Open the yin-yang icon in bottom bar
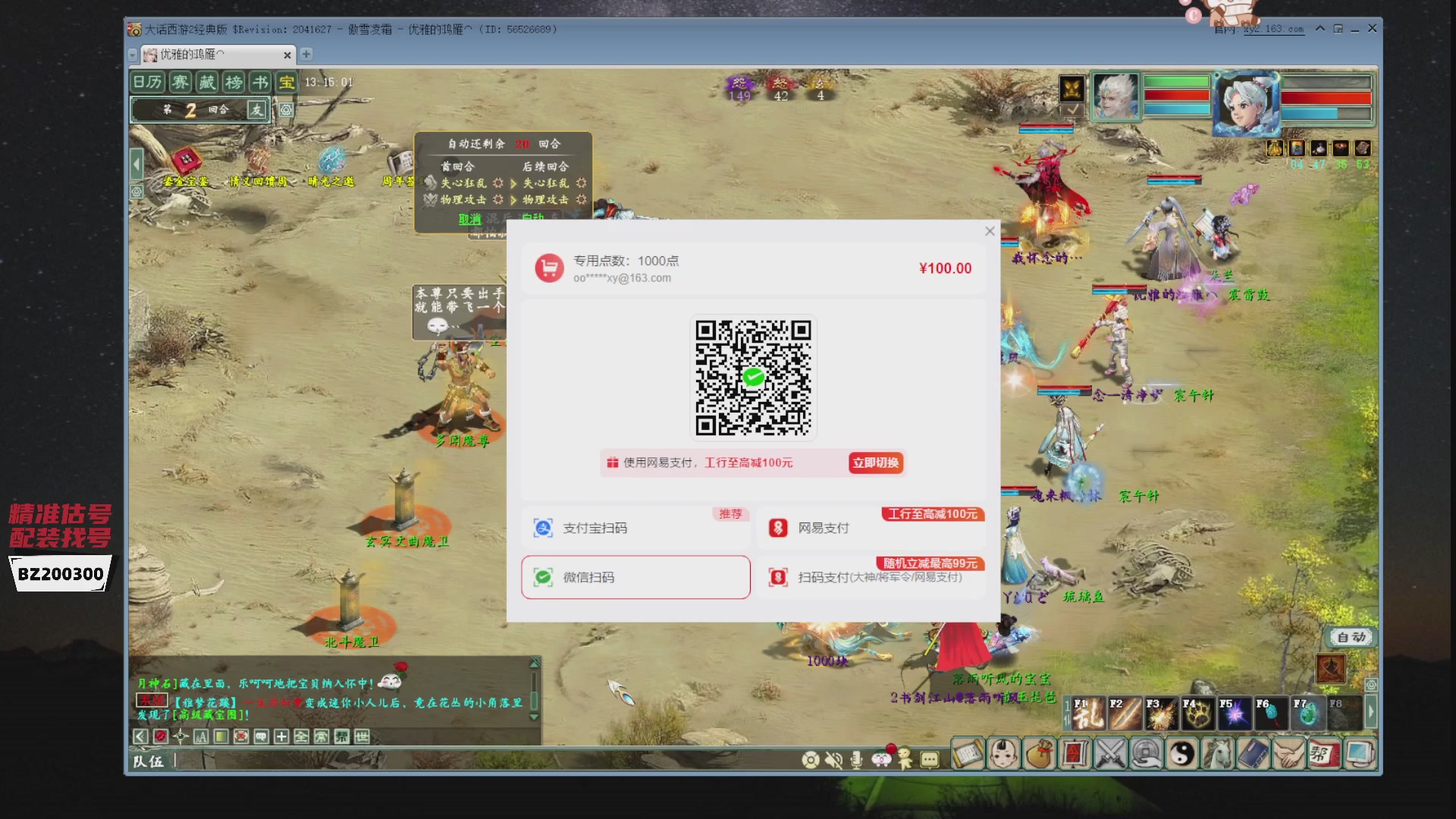This screenshot has height=819, width=1456. click(x=1181, y=754)
